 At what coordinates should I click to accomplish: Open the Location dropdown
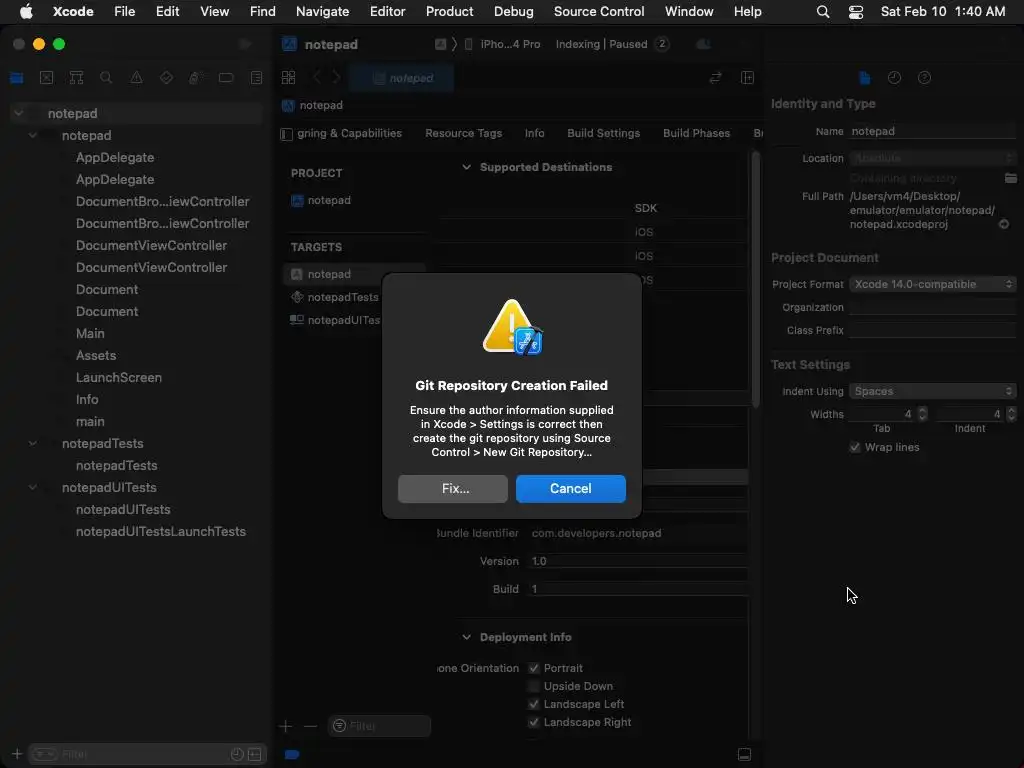pos(932,158)
